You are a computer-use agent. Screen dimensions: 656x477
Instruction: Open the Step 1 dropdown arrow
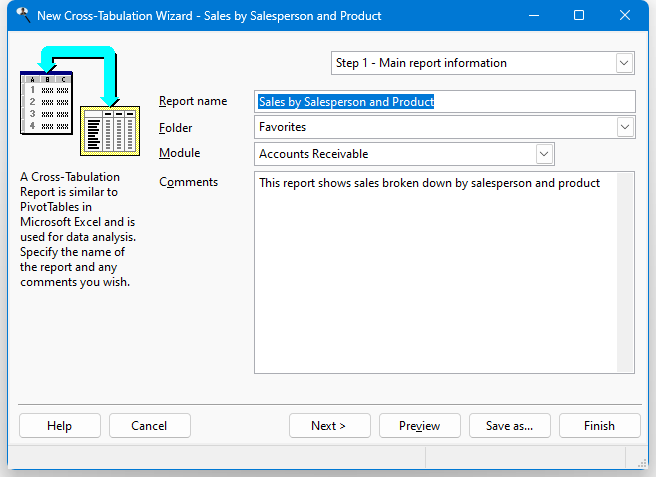click(624, 63)
